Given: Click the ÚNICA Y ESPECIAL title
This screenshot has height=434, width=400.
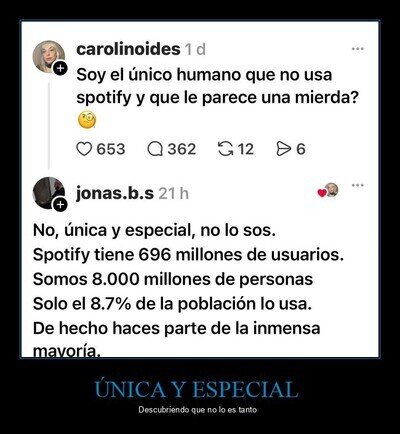Looking at the screenshot, I should [196, 389].
